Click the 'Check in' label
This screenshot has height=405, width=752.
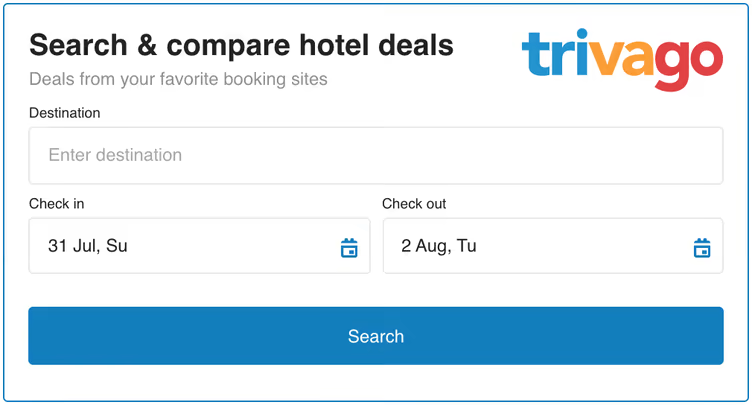(x=57, y=204)
